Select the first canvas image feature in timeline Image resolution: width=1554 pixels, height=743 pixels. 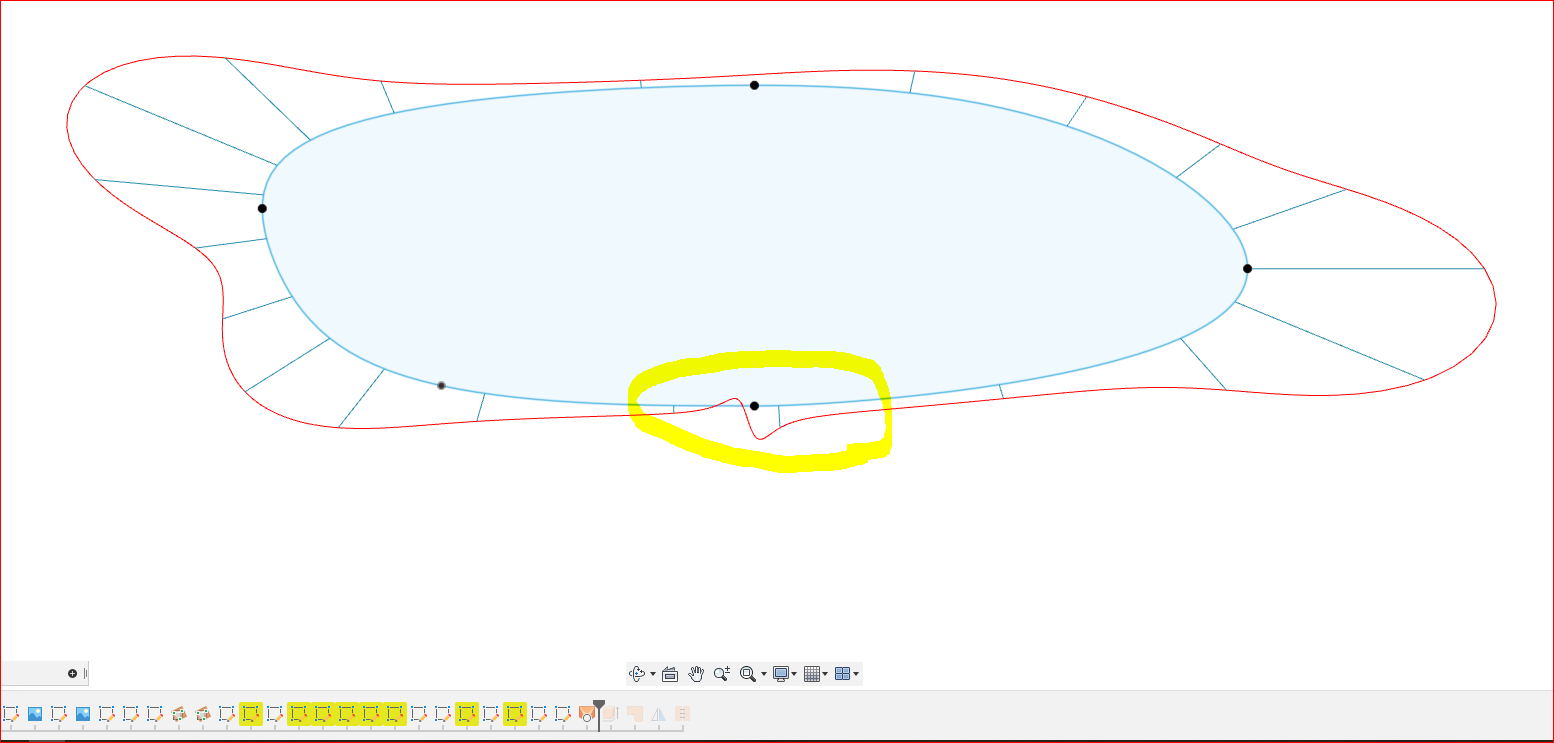coord(35,714)
